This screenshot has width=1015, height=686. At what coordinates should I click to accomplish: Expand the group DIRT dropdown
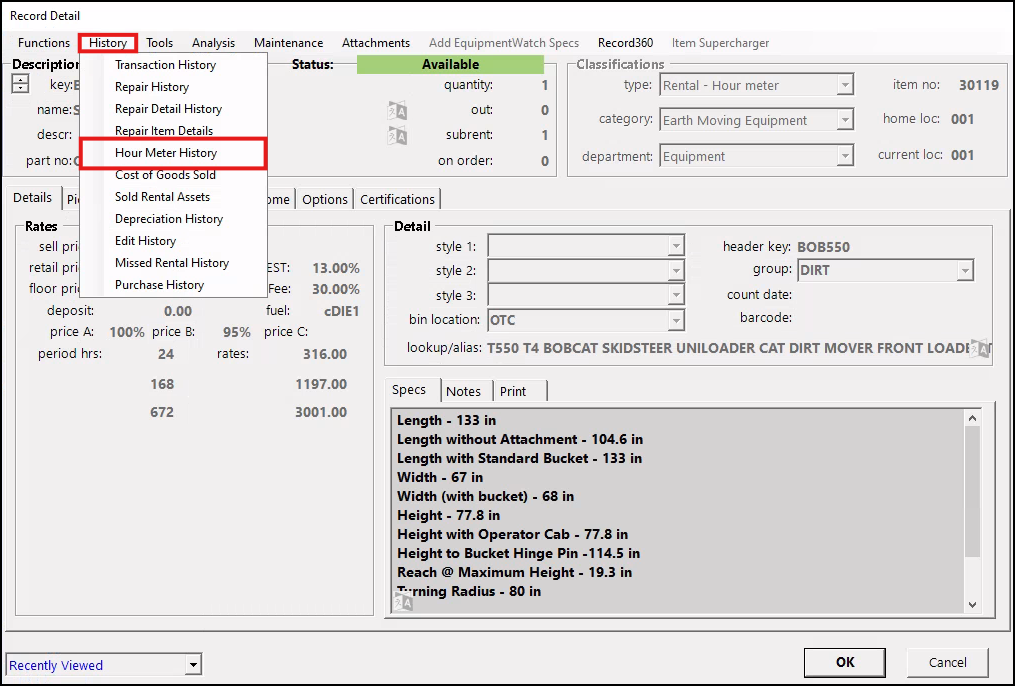[x=964, y=271]
